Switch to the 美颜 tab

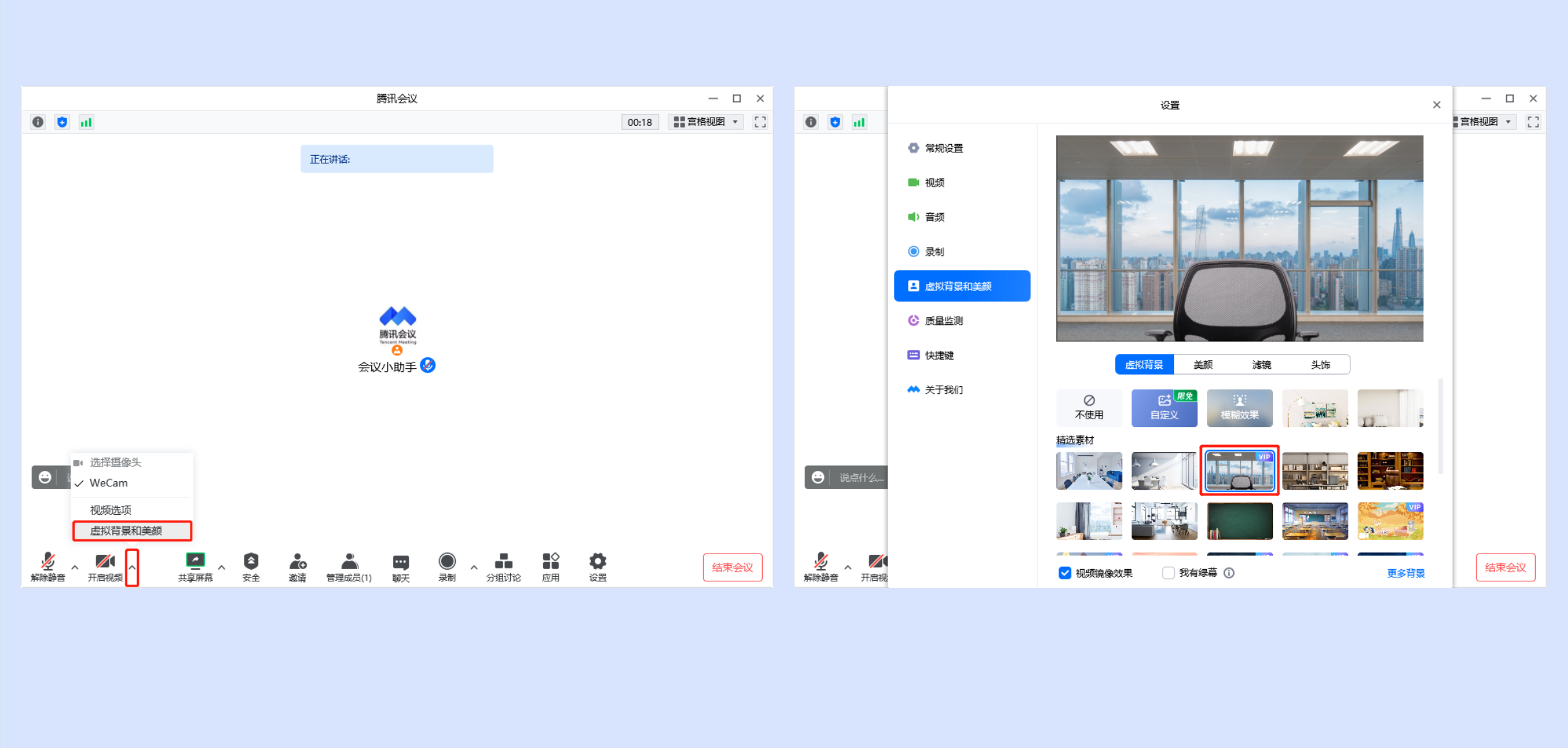click(1202, 365)
